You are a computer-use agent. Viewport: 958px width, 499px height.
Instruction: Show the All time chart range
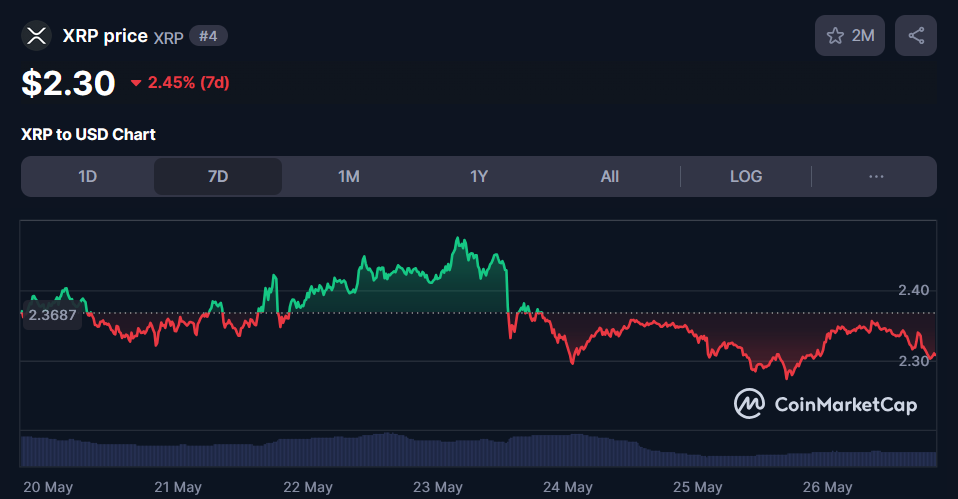610,177
